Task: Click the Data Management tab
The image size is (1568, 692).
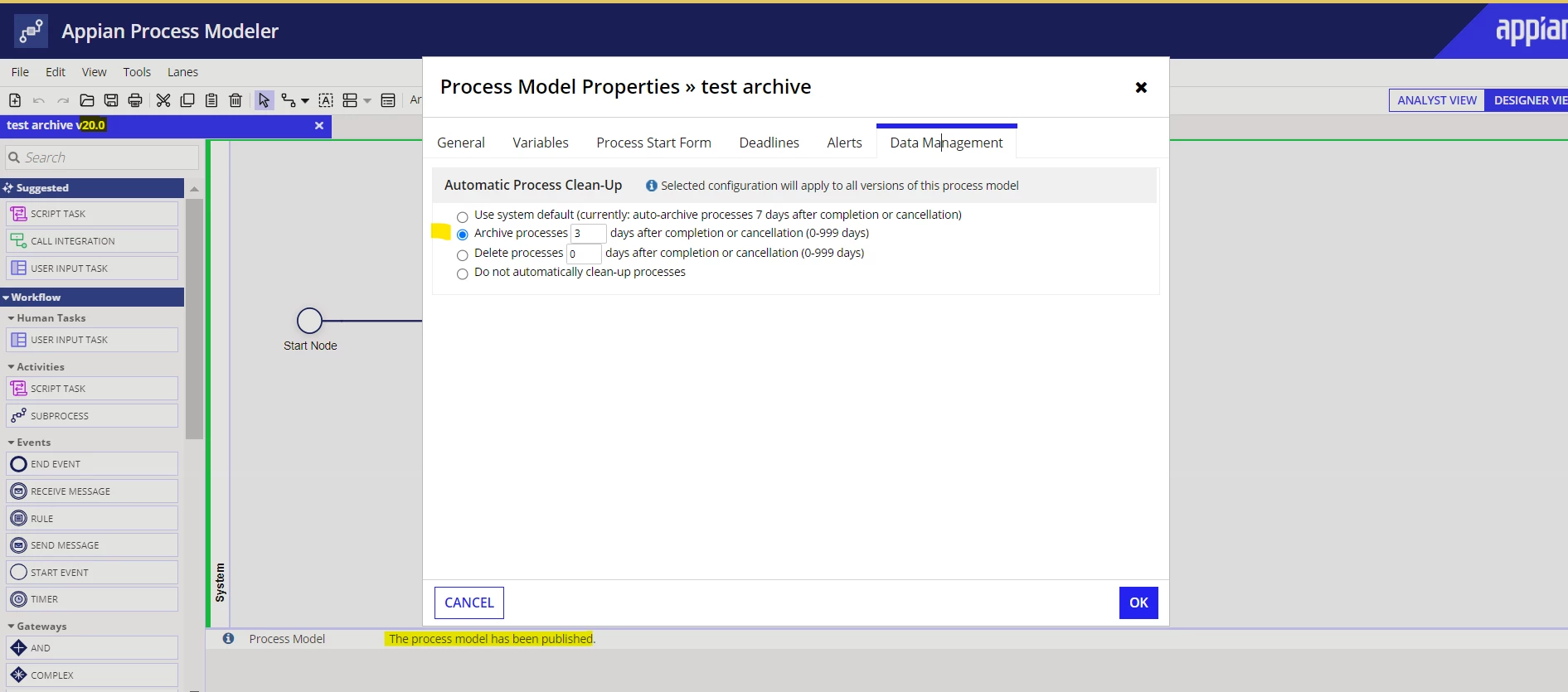Action: (x=946, y=143)
